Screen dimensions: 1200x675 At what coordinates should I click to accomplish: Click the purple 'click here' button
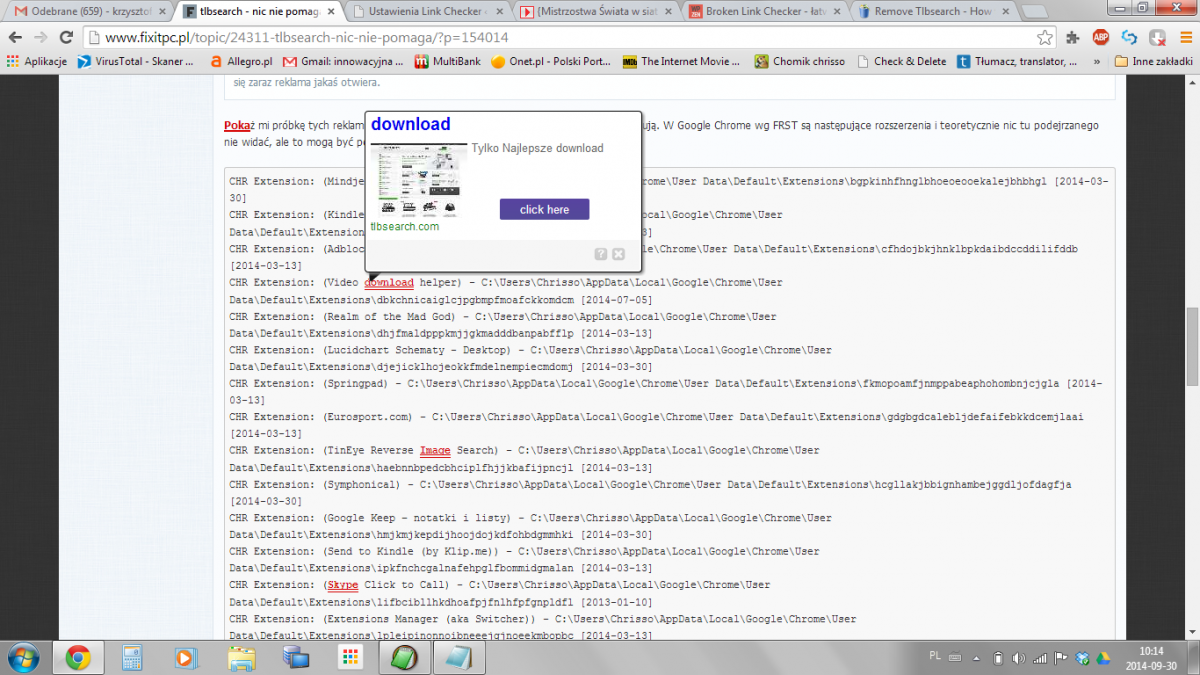click(x=544, y=209)
